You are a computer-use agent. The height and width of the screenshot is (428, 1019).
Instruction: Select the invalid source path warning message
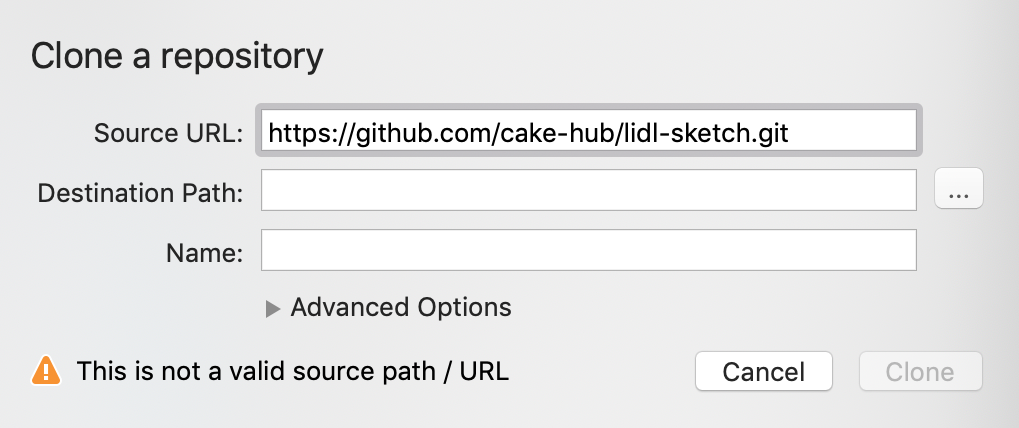pos(293,371)
